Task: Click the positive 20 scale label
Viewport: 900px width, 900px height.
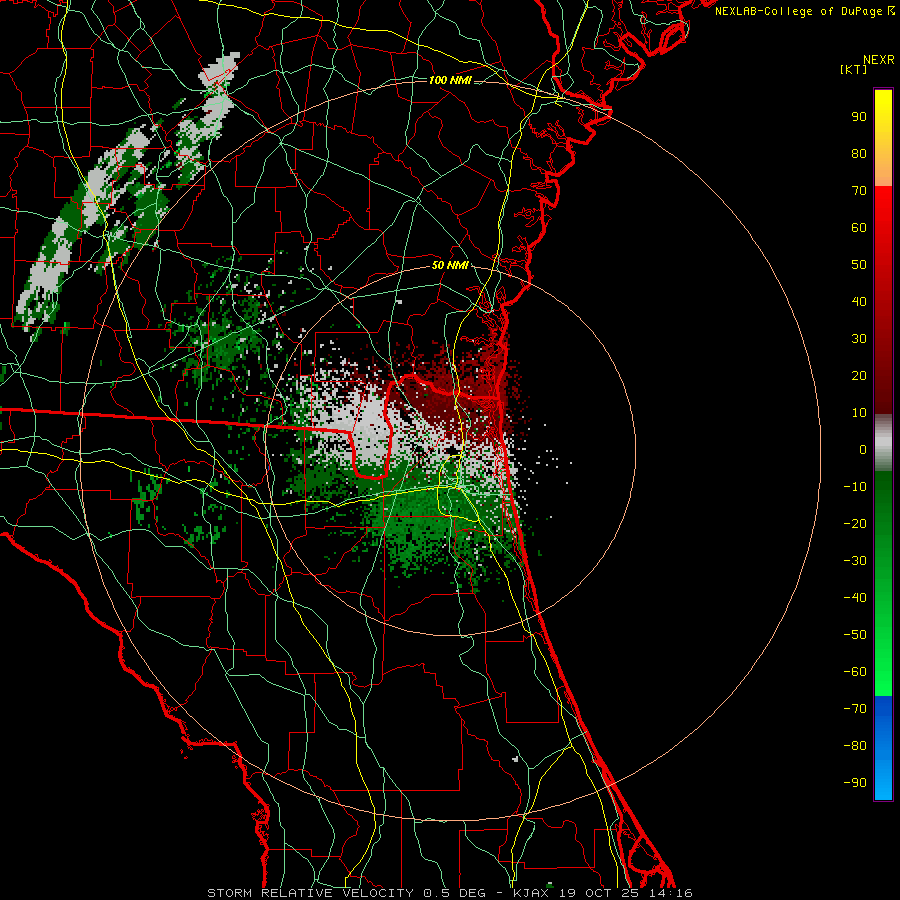Action: 859,375
